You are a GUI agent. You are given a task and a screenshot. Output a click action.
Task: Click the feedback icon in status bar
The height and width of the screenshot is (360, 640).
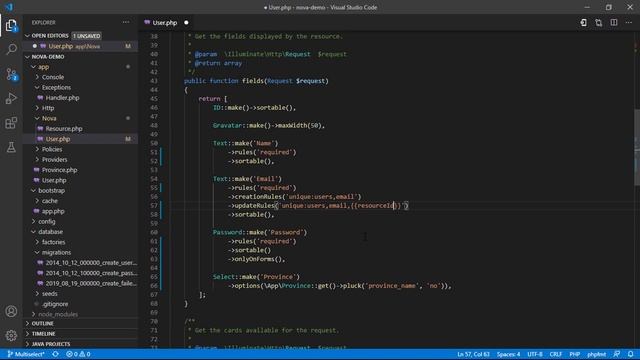coord(617,354)
